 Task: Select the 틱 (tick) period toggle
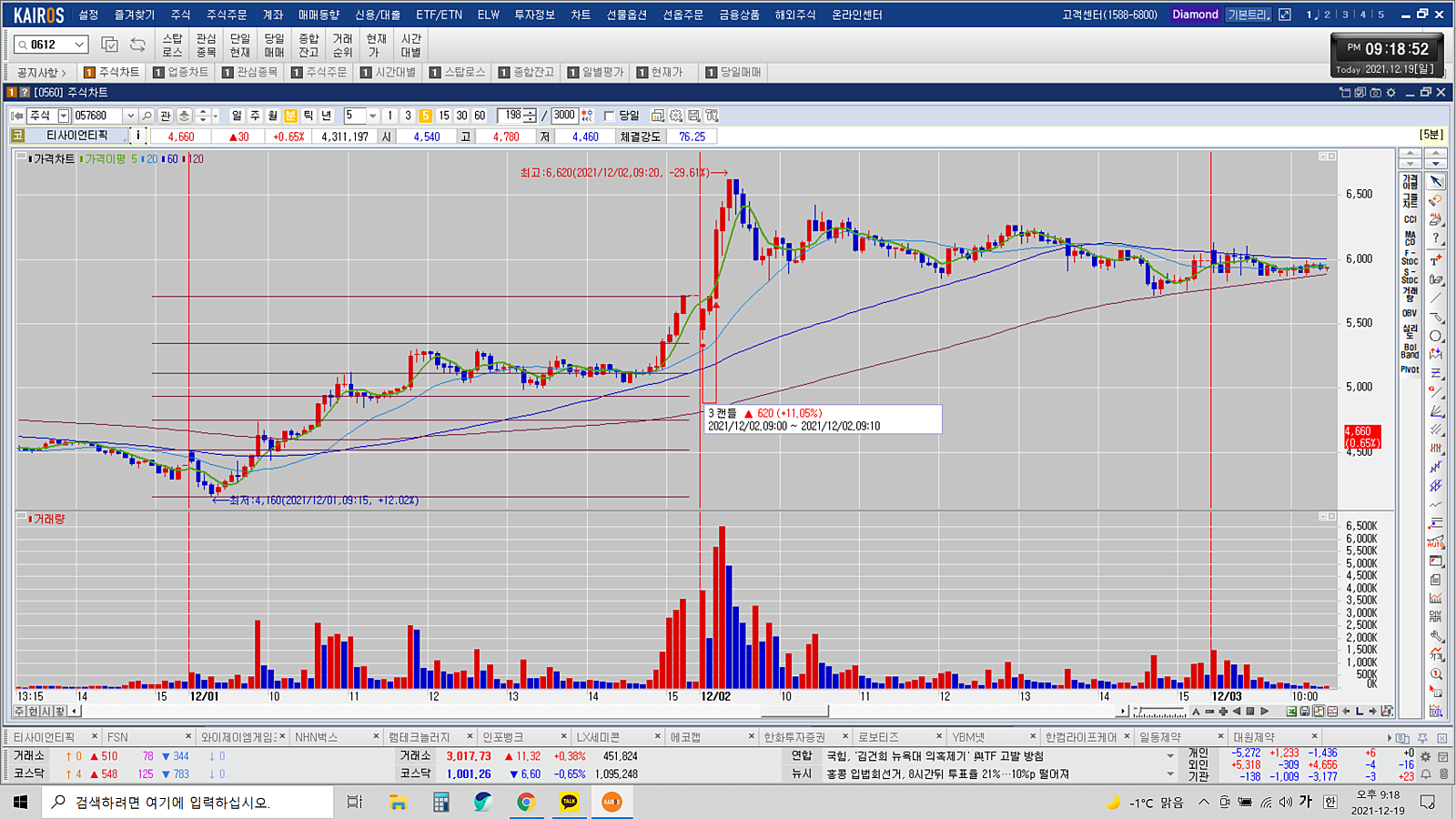pos(308,116)
